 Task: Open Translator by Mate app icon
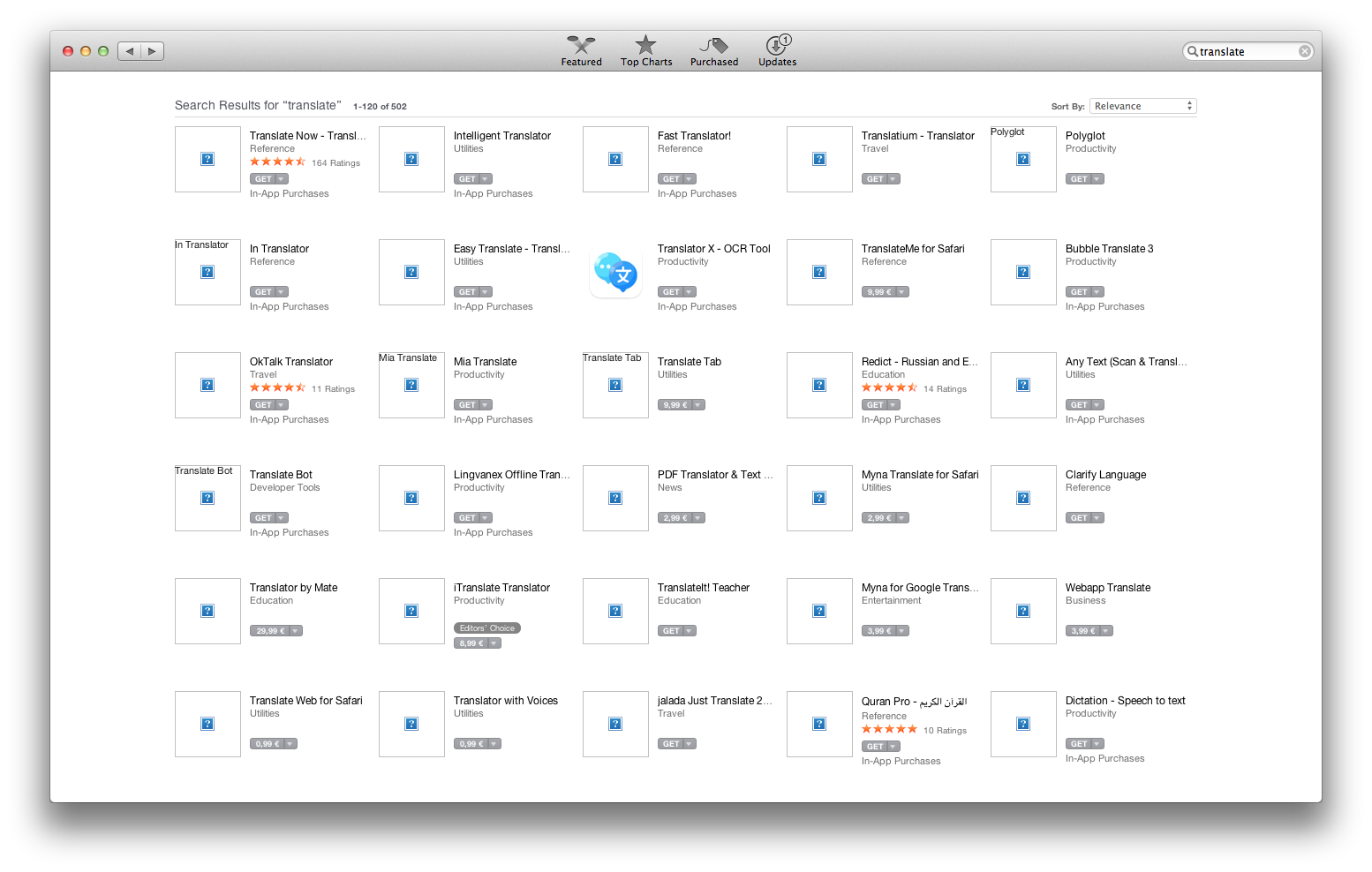tap(207, 611)
